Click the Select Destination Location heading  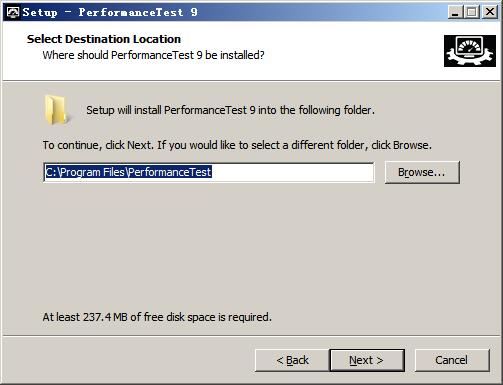pyautogui.click(x=104, y=39)
